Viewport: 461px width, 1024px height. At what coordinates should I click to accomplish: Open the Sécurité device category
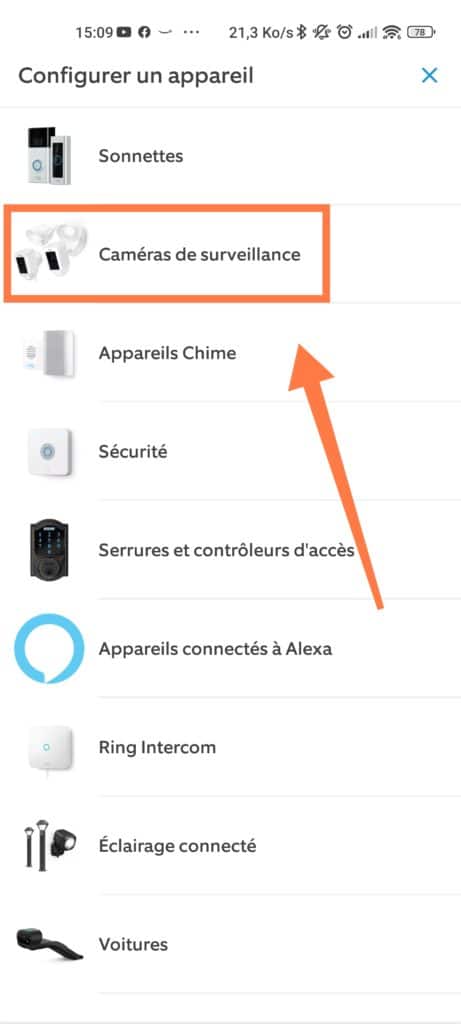(x=230, y=452)
